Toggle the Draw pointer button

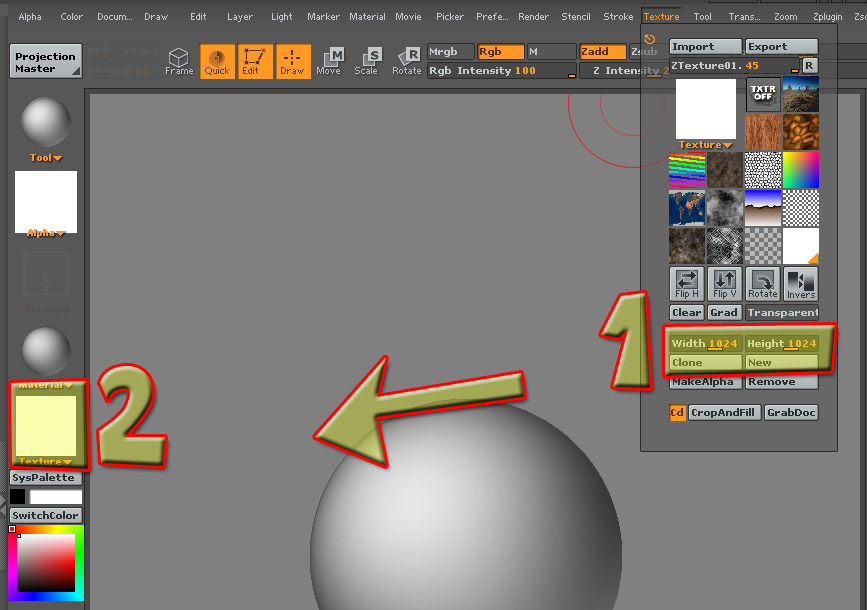pos(293,61)
